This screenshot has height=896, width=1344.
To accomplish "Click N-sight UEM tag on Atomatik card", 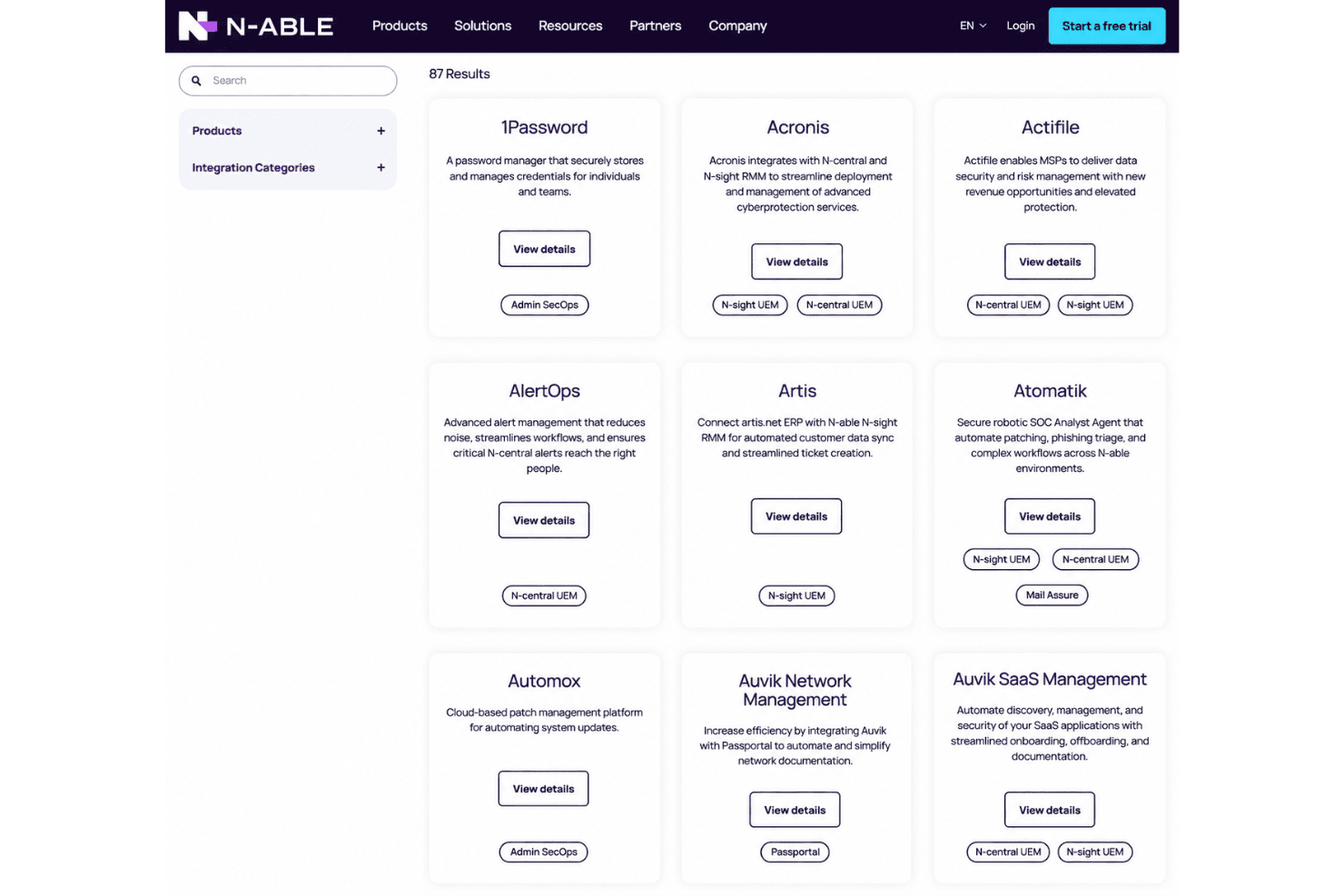I will coord(1002,559).
